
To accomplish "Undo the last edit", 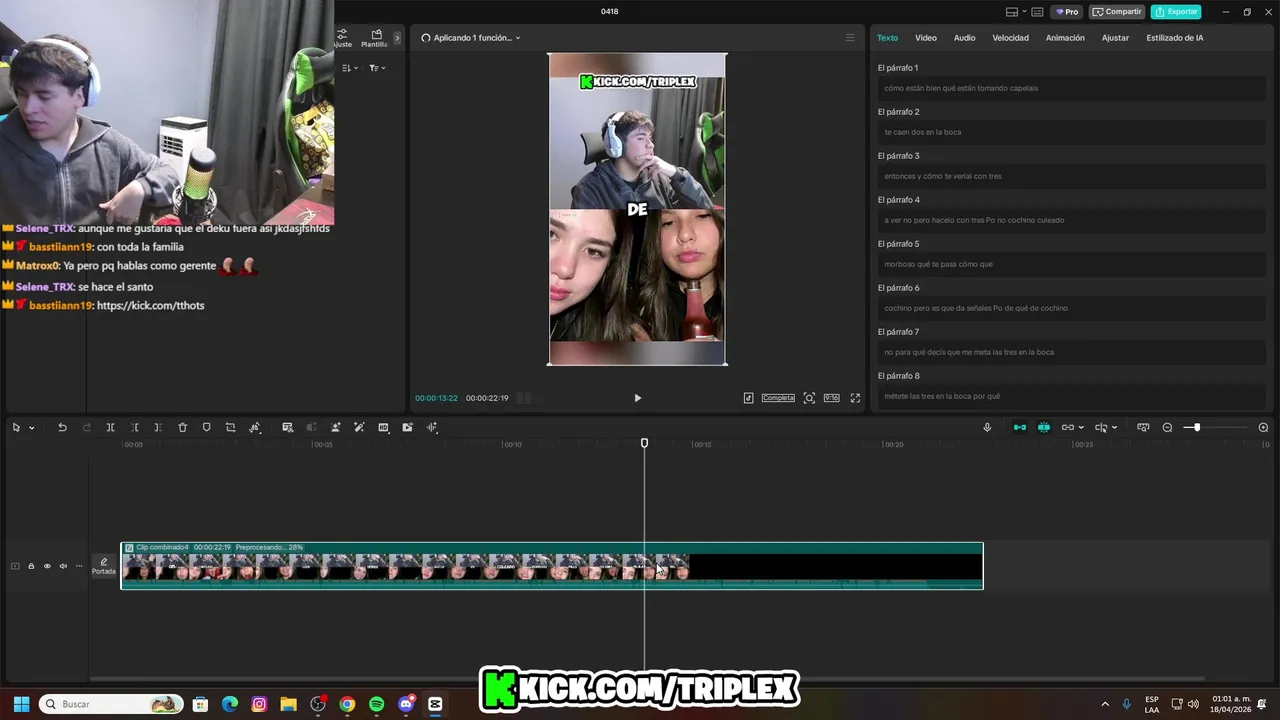I will pyautogui.click(x=62, y=428).
